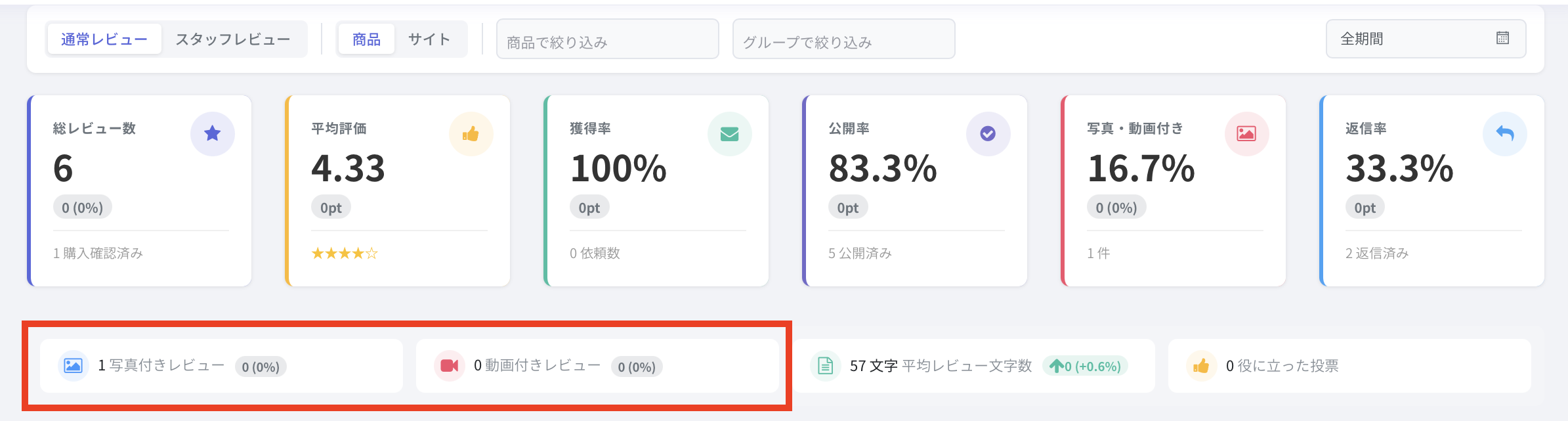1568x421 pixels.
Task: Click the envelope icon on acquisition rate card
Action: 729,134
